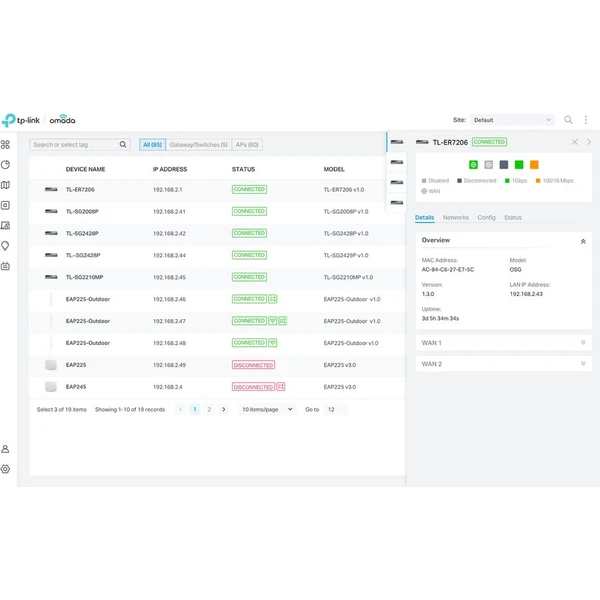600x600 pixels.
Task: Open the Insight lightbulb icon
Action: [5, 246]
